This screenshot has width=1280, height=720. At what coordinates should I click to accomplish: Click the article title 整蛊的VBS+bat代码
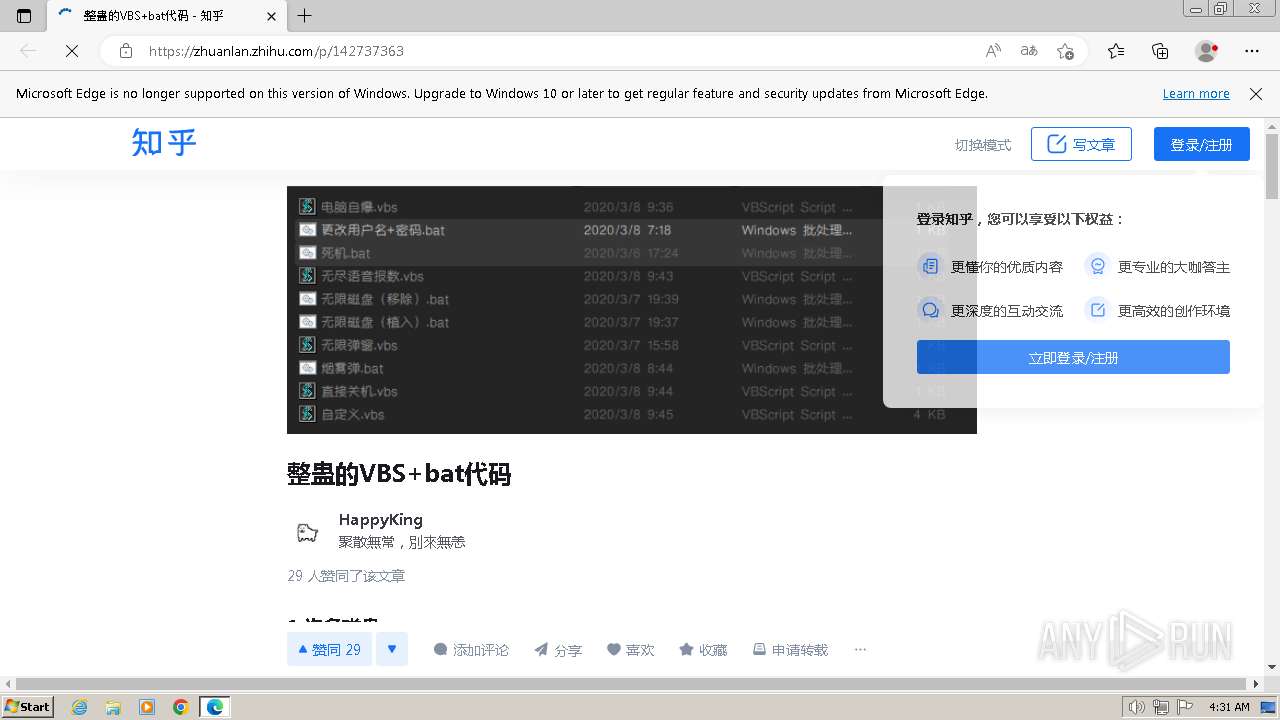399,474
